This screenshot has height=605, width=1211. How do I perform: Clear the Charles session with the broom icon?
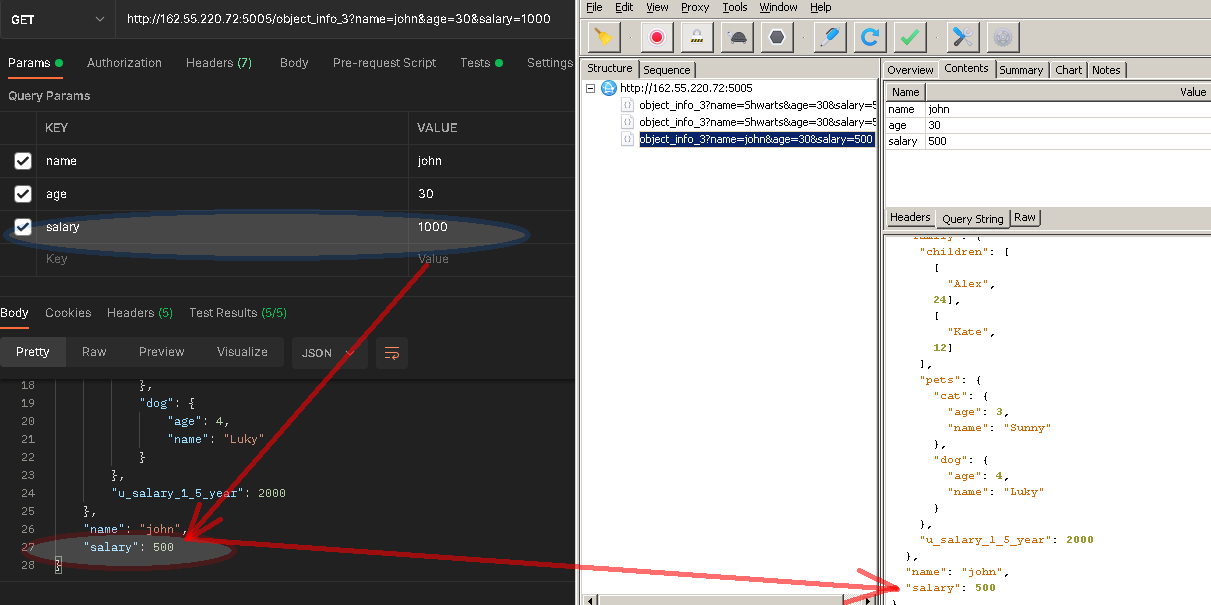click(x=603, y=37)
